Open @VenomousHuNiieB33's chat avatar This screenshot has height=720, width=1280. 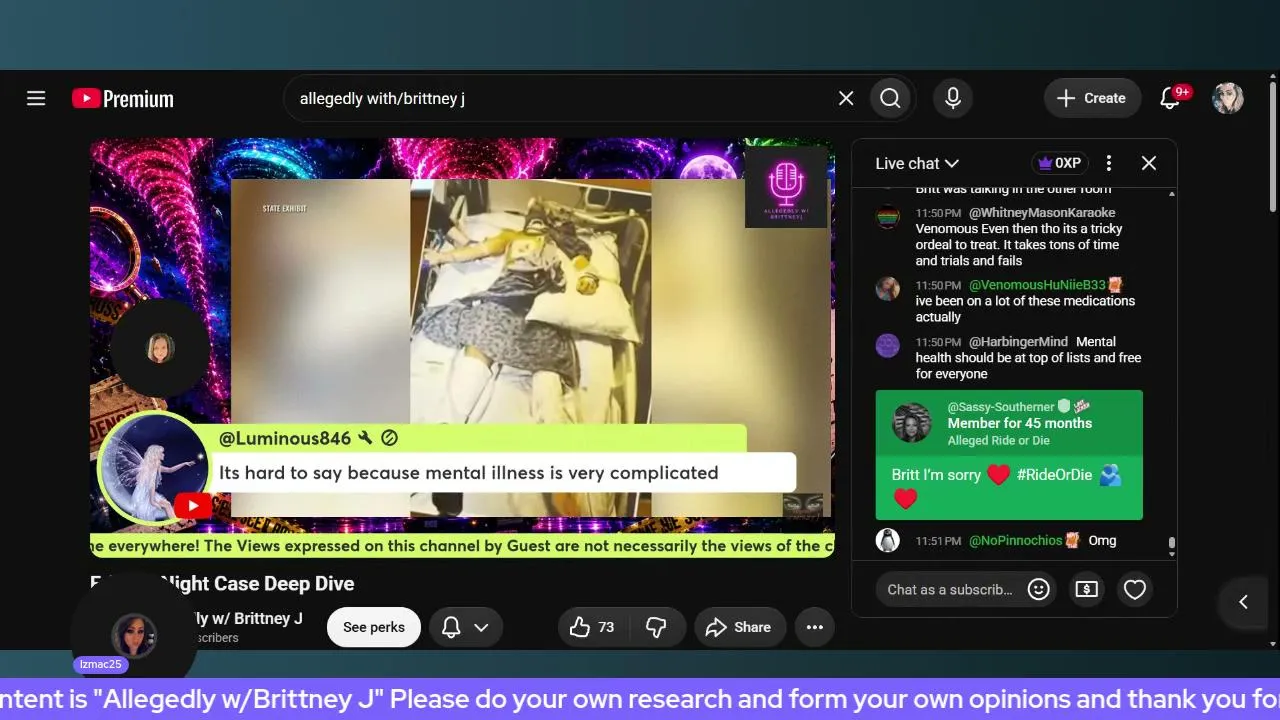[x=888, y=289]
